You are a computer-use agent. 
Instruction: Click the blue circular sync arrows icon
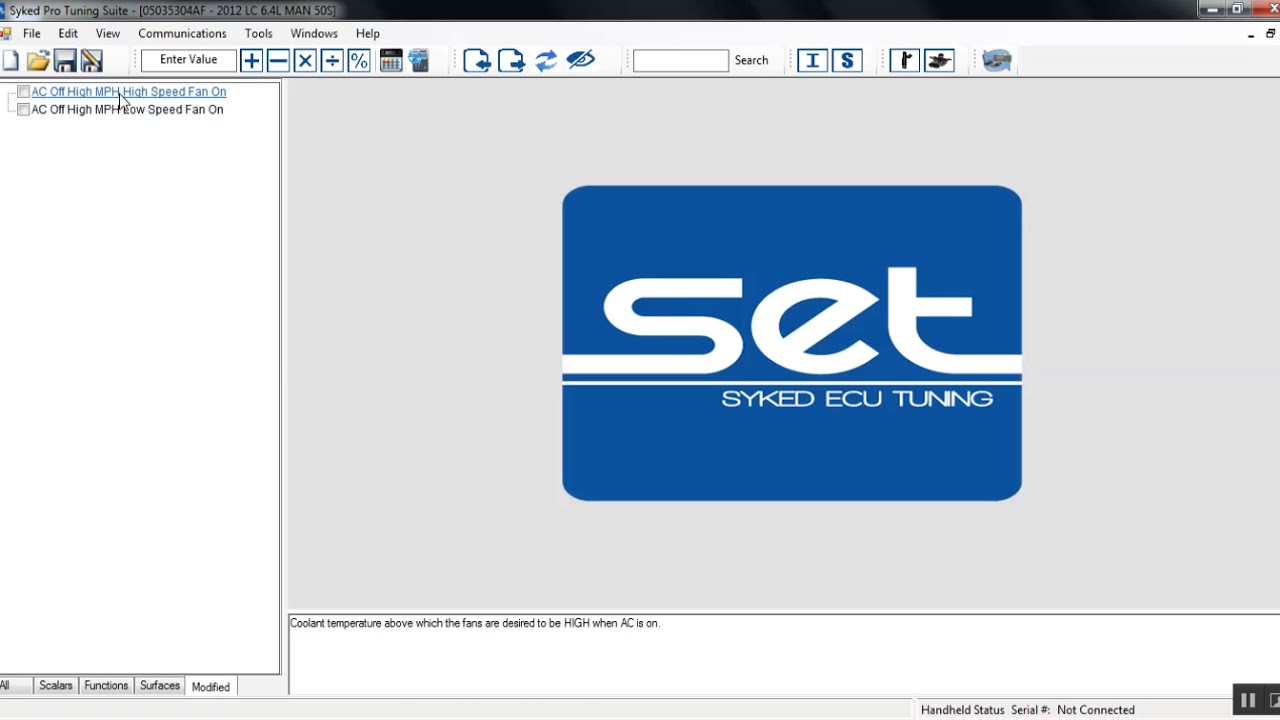point(546,61)
